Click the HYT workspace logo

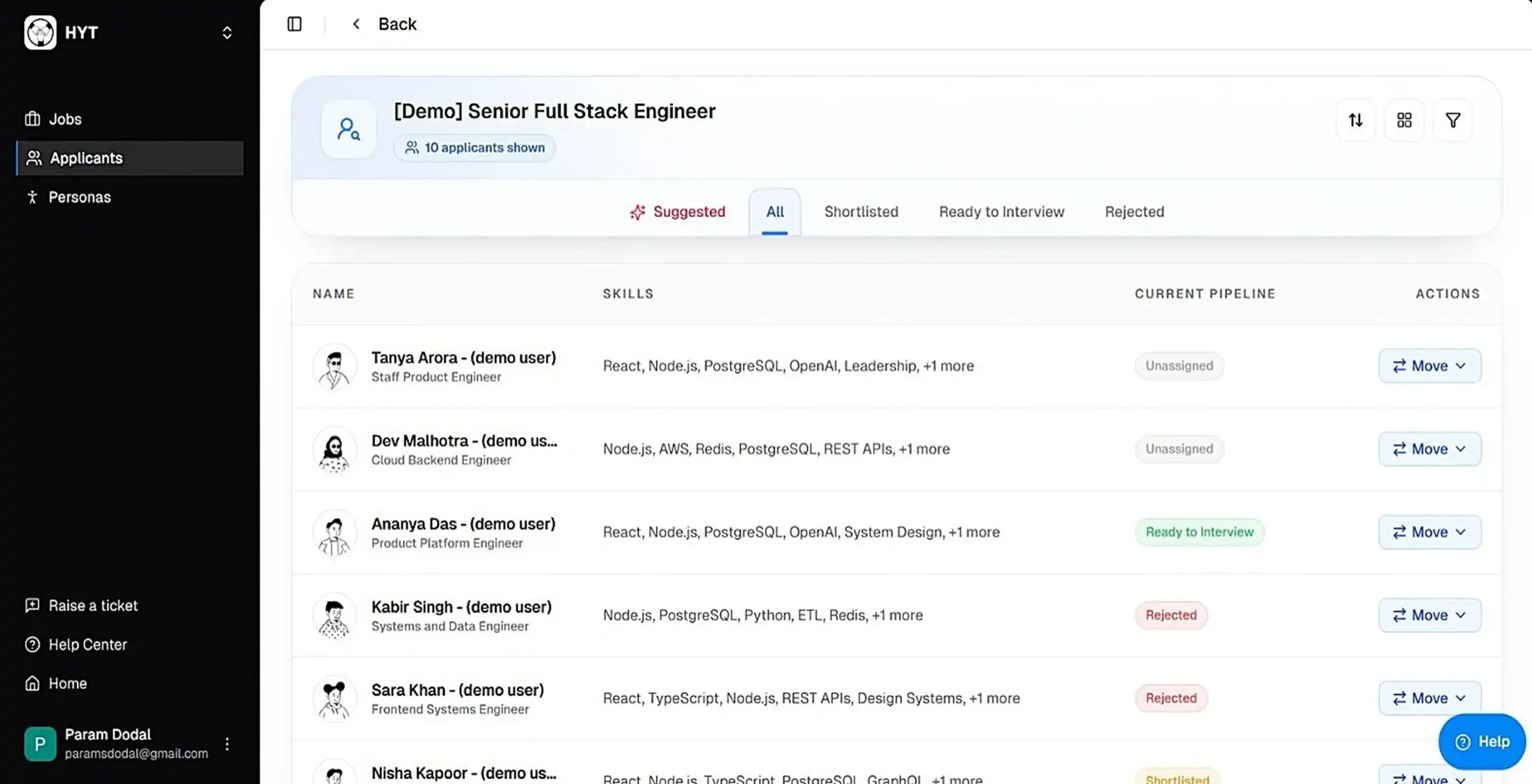(41, 32)
